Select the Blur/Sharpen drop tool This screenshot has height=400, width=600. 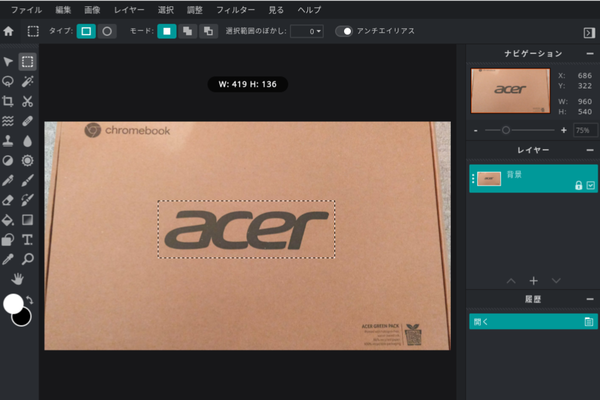pyautogui.click(x=27, y=141)
